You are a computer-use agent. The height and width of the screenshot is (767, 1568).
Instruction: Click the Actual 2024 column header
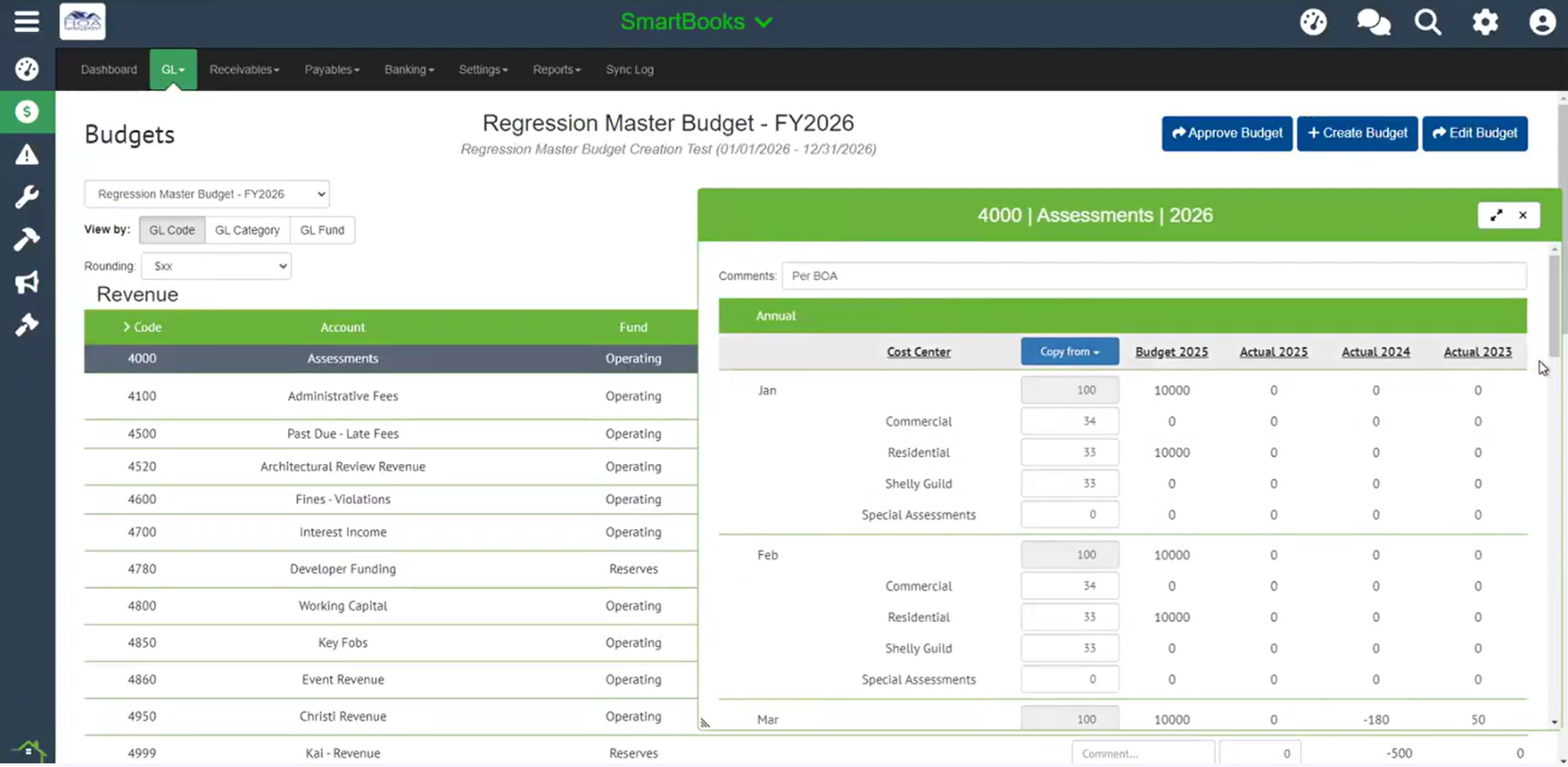(1375, 352)
